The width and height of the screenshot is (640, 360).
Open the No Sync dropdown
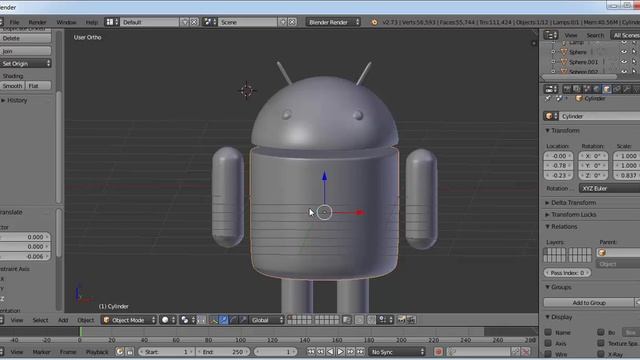click(397, 352)
